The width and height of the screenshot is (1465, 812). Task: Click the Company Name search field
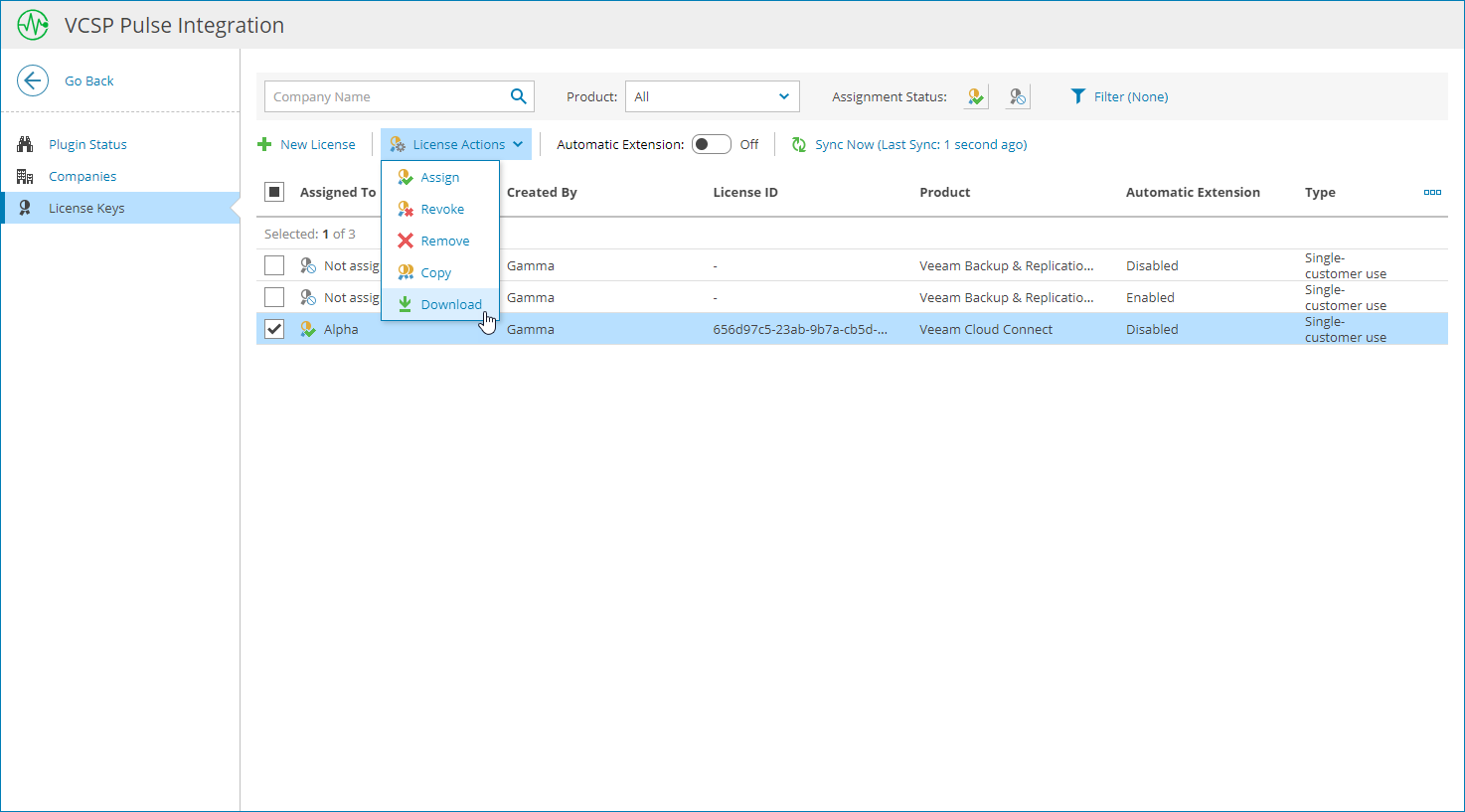tap(386, 96)
